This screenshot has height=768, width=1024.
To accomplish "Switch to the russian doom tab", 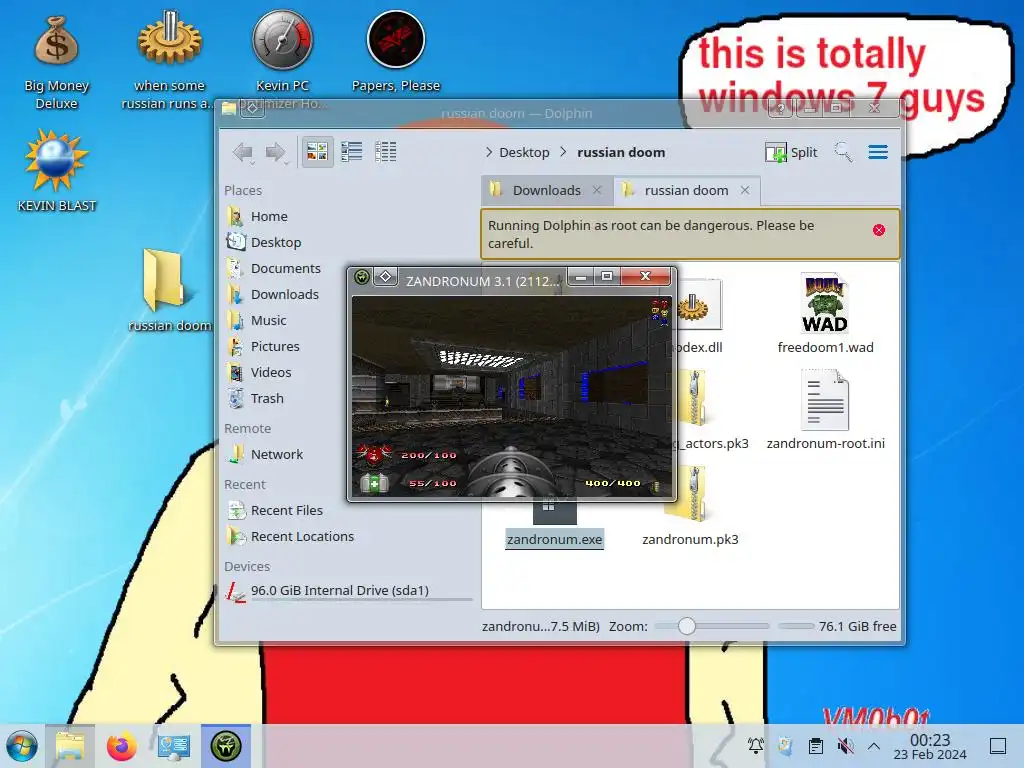I will (x=686, y=190).
